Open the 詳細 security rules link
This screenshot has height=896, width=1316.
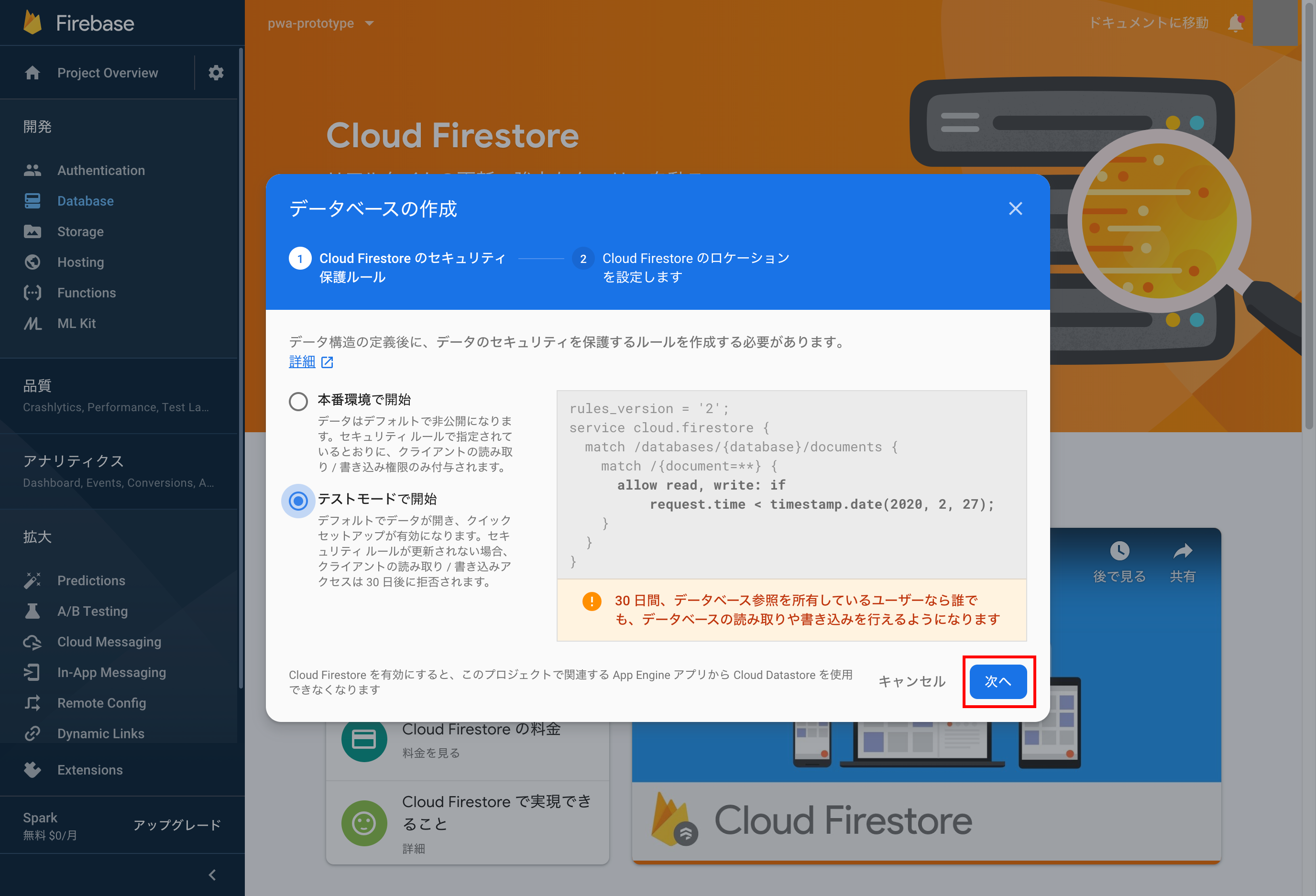(x=302, y=361)
